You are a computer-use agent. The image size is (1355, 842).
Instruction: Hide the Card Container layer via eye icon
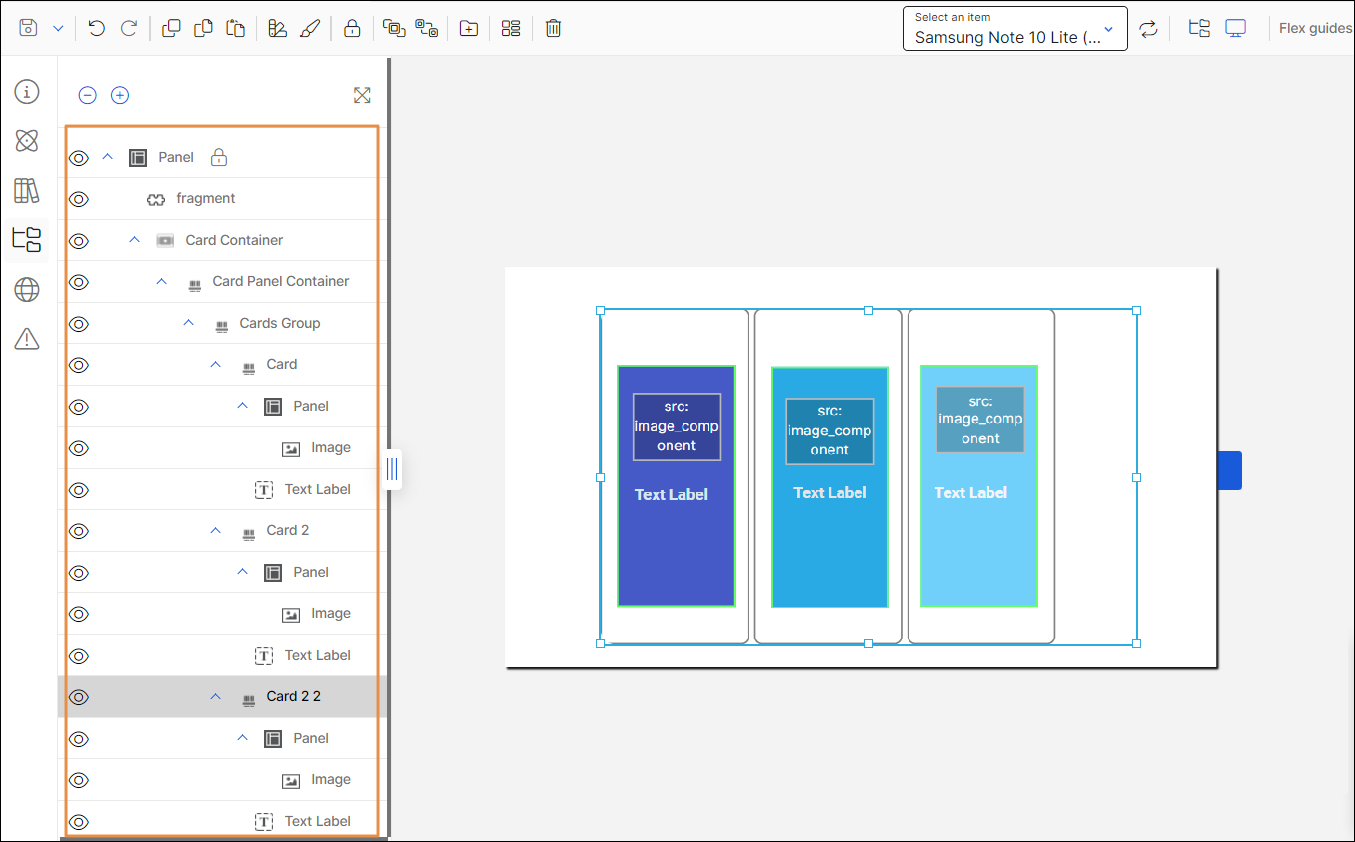tap(79, 241)
